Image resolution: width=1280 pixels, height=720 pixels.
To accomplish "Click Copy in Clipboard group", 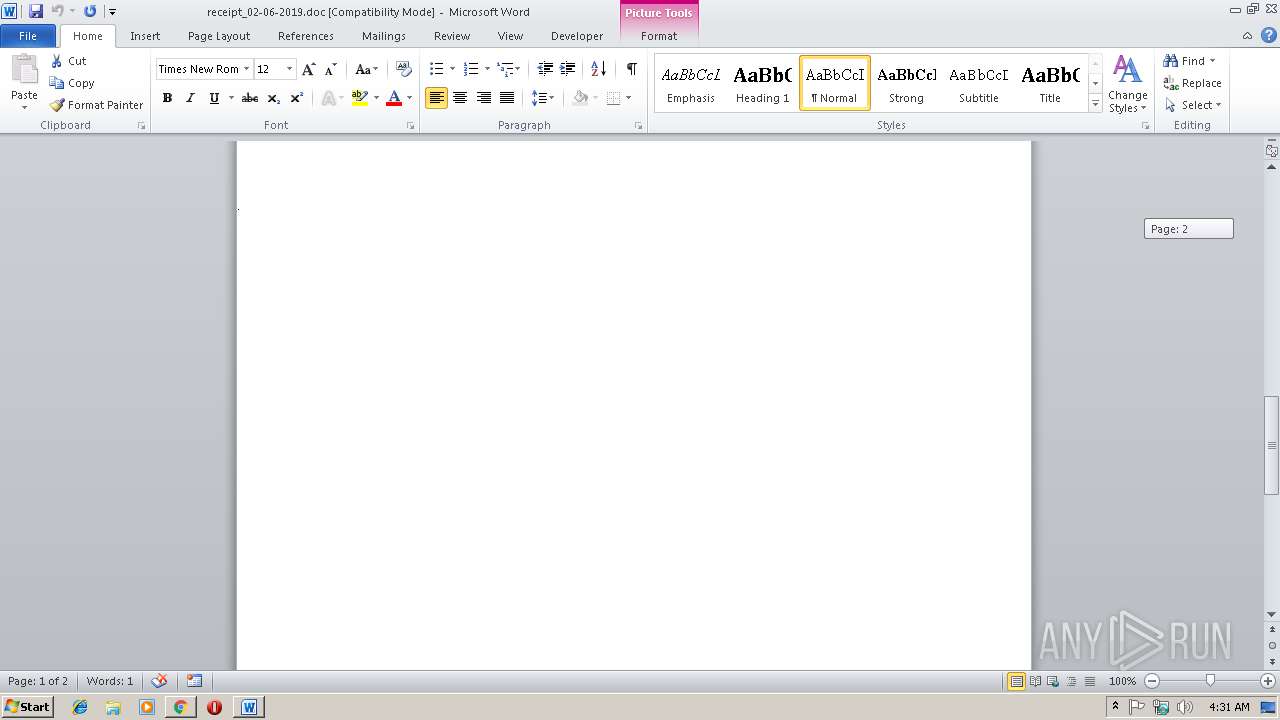I will (72, 83).
